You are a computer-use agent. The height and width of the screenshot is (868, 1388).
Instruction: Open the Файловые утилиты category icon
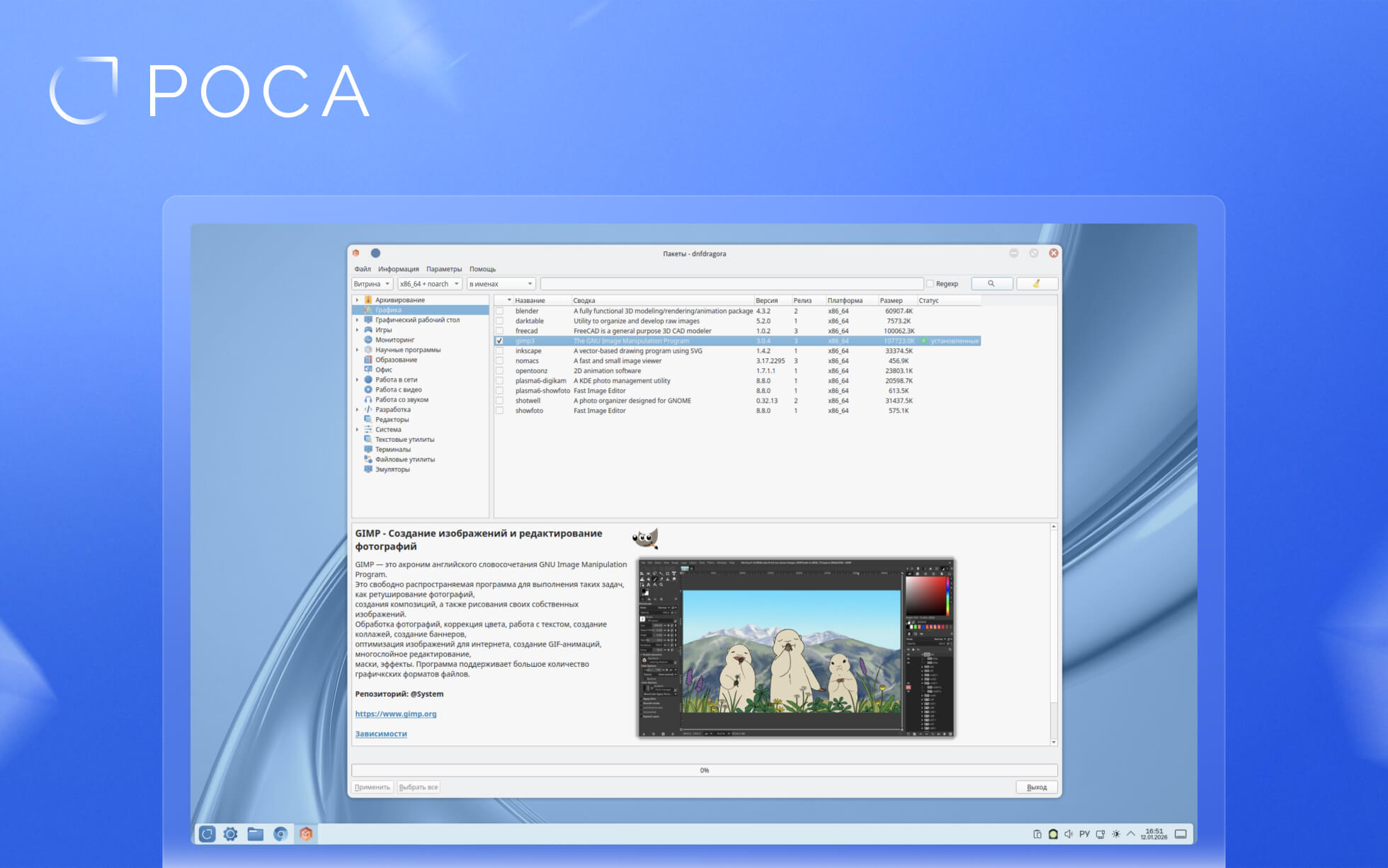click(x=368, y=459)
